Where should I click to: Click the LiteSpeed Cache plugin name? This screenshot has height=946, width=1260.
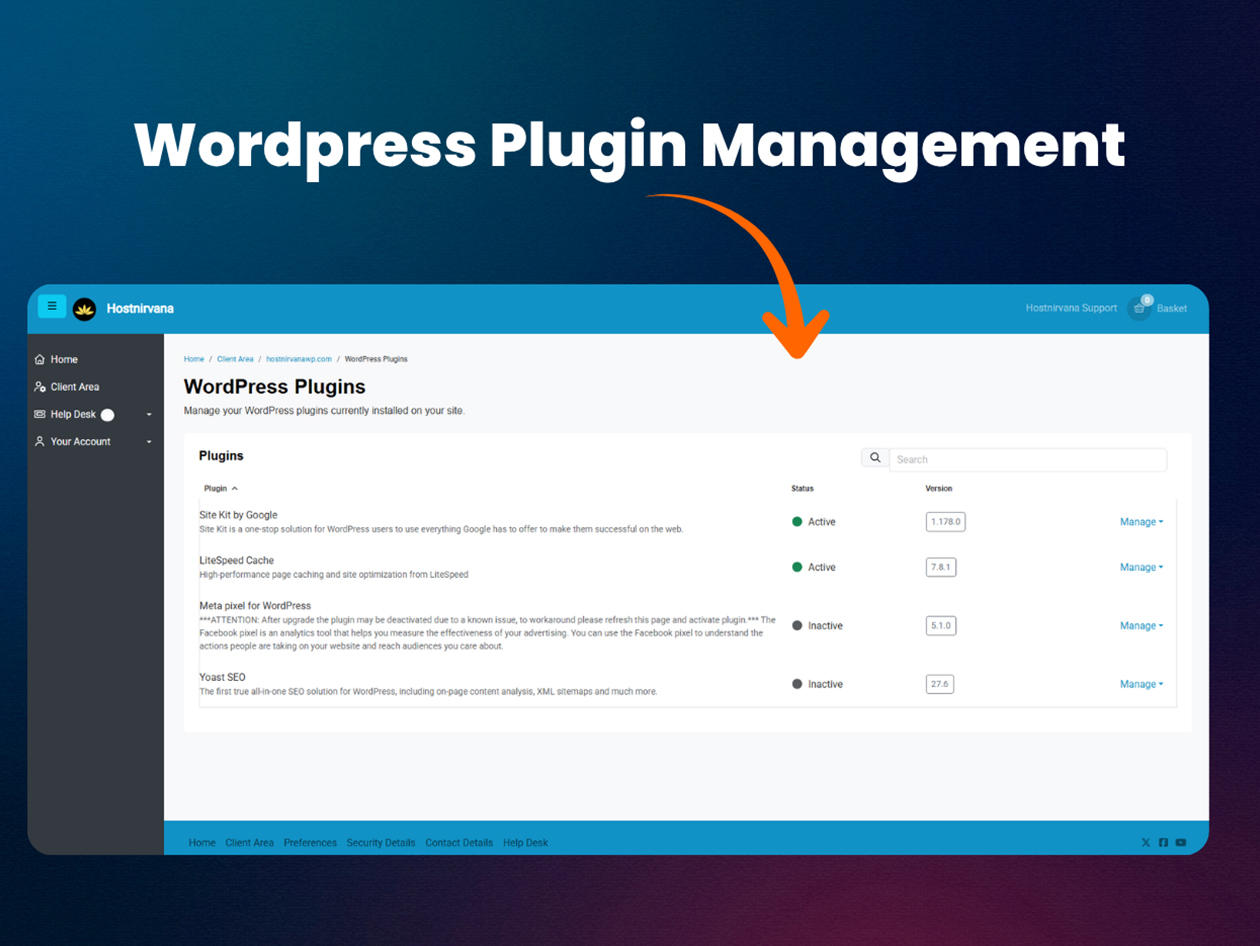236,560
